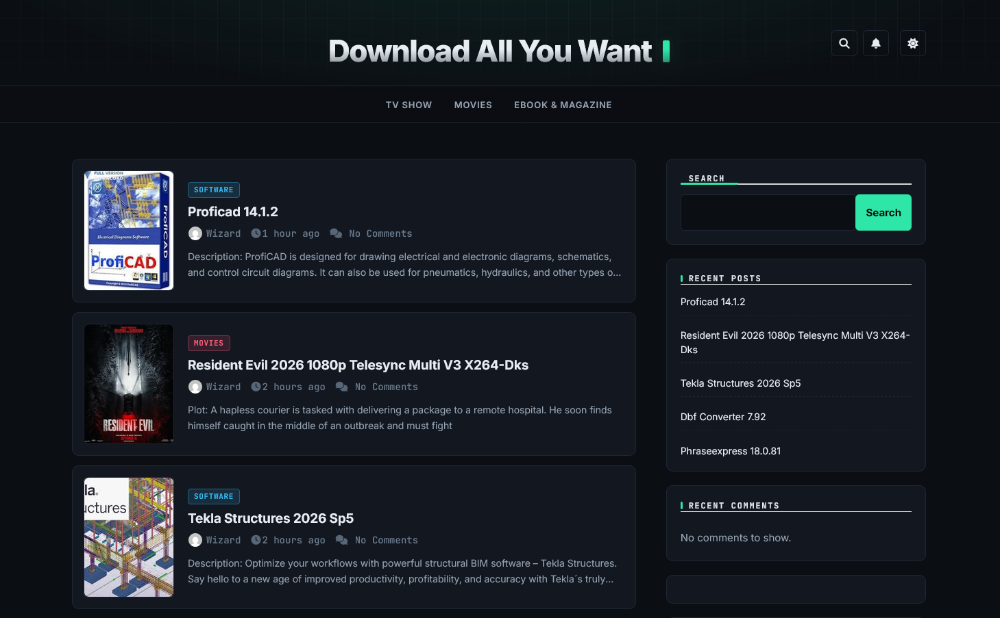This screenshot has width=1000, height=618.
Task: Click clock icon on Resident Evil post
Action: tap(256, 386)
